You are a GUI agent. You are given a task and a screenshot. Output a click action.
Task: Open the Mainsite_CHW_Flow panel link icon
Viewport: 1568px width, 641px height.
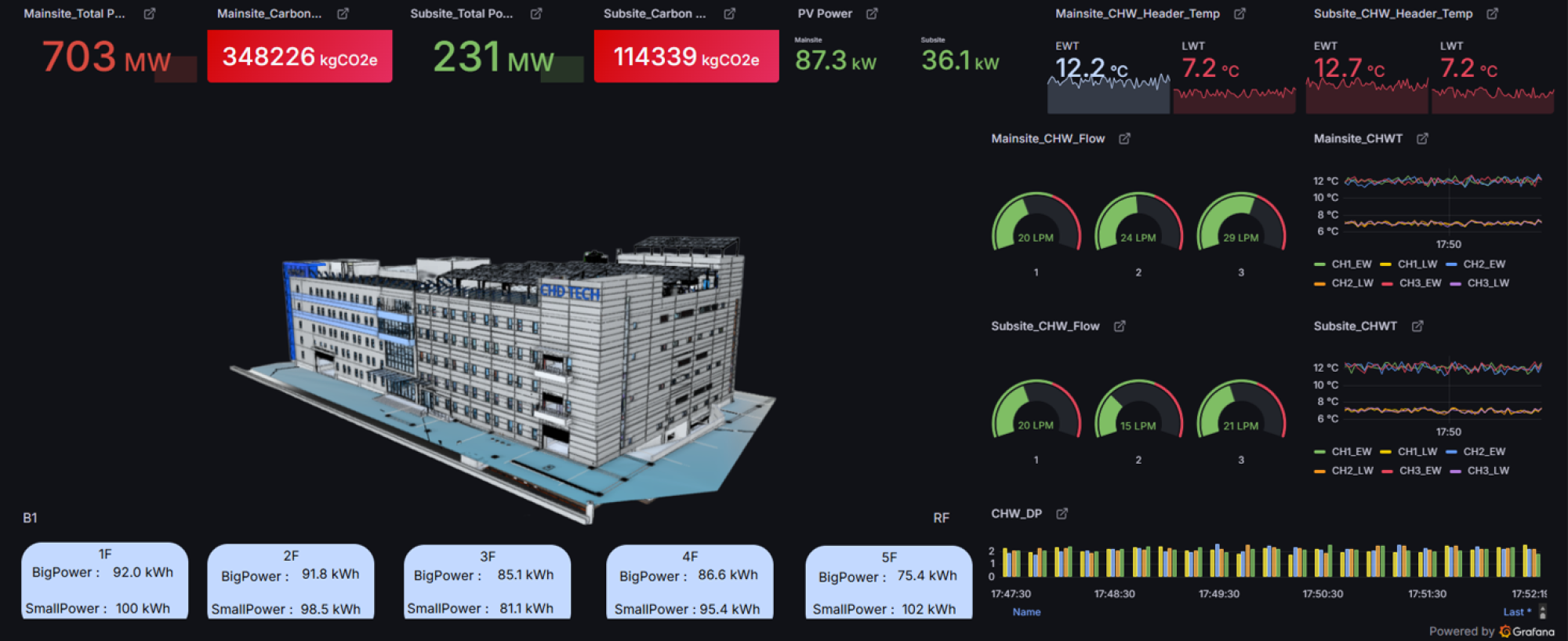[x=1124, y=138]
